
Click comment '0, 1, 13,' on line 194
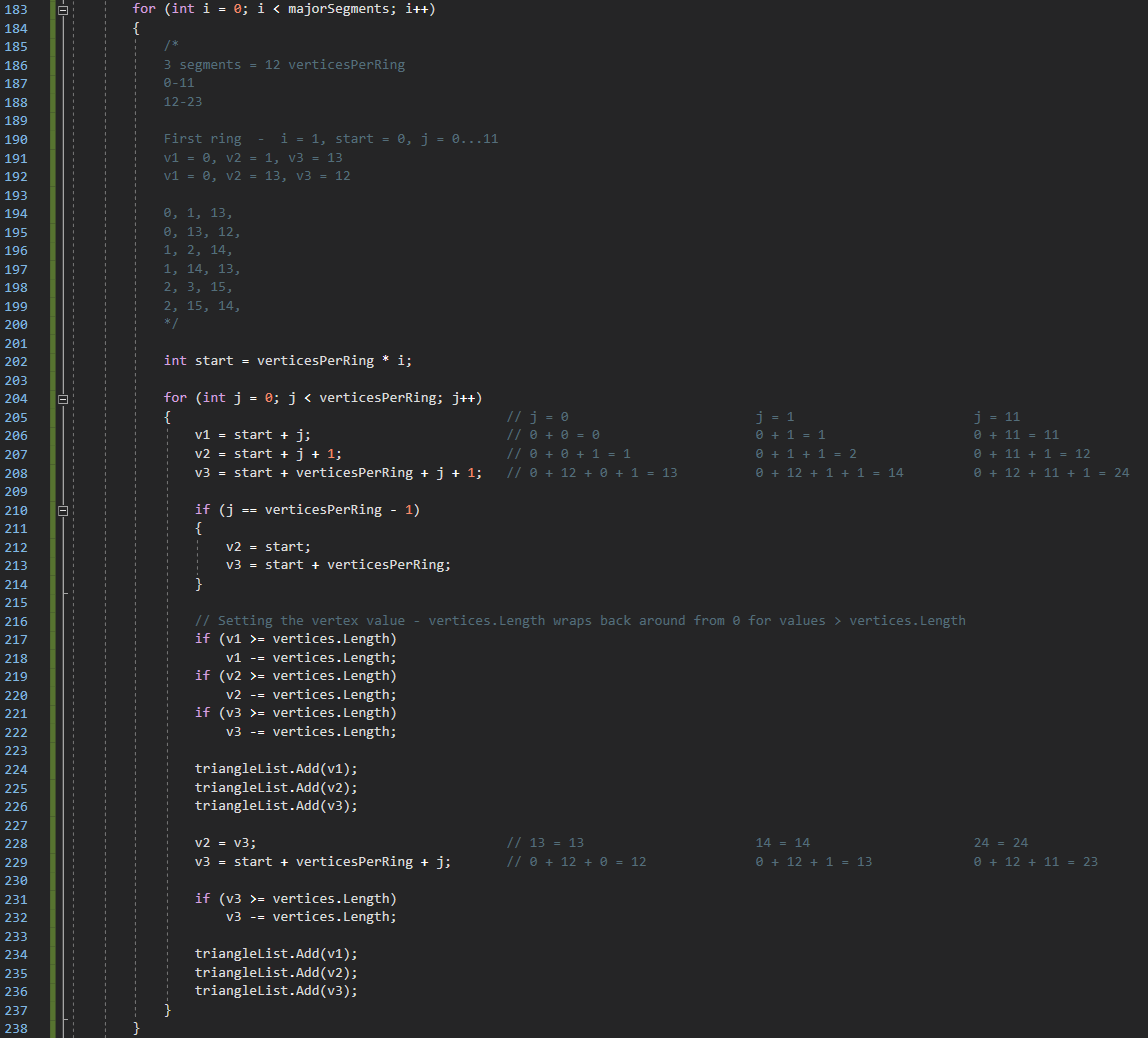point(198,213)
